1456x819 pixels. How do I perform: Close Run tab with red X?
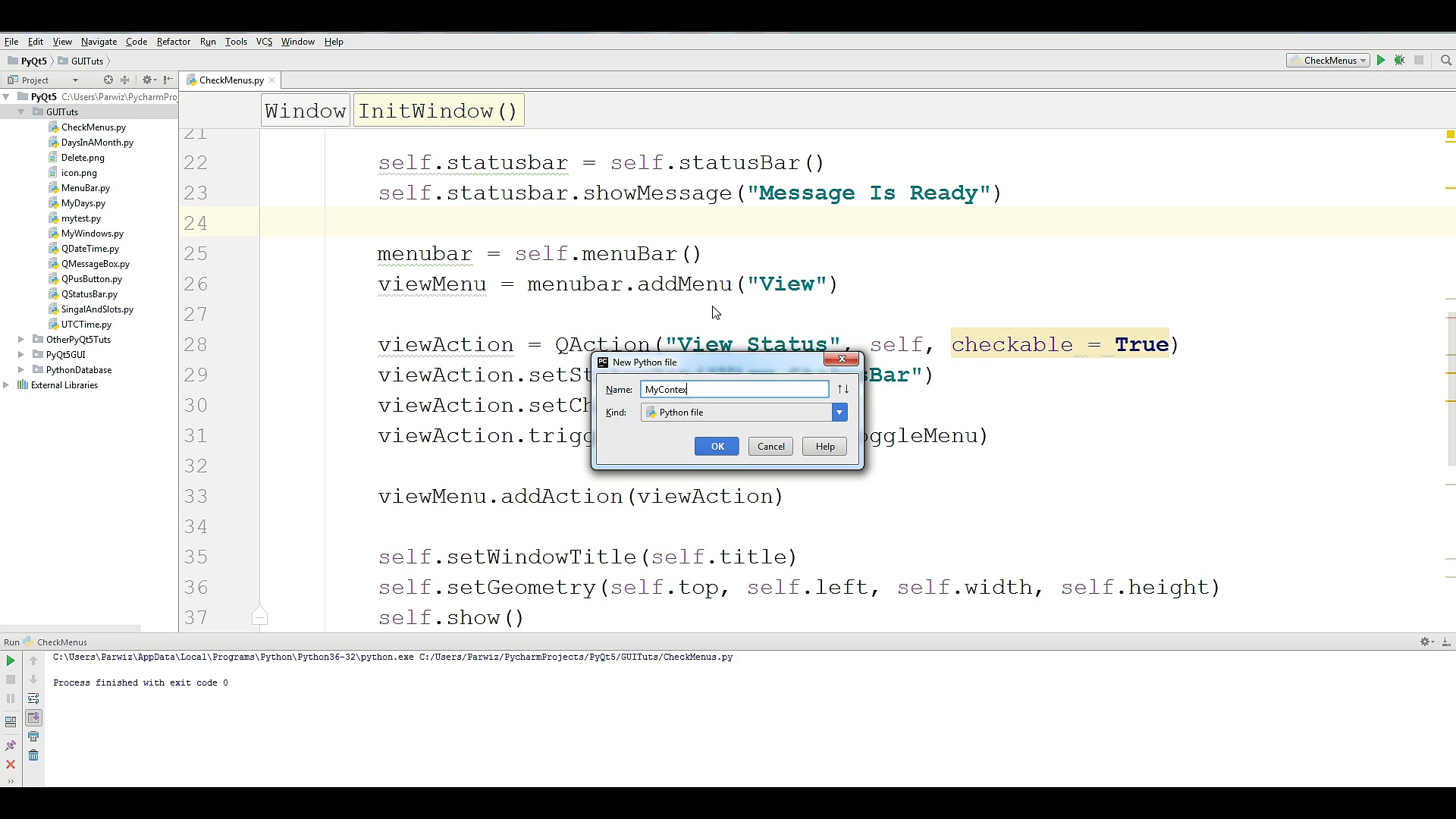pos(11,764)
